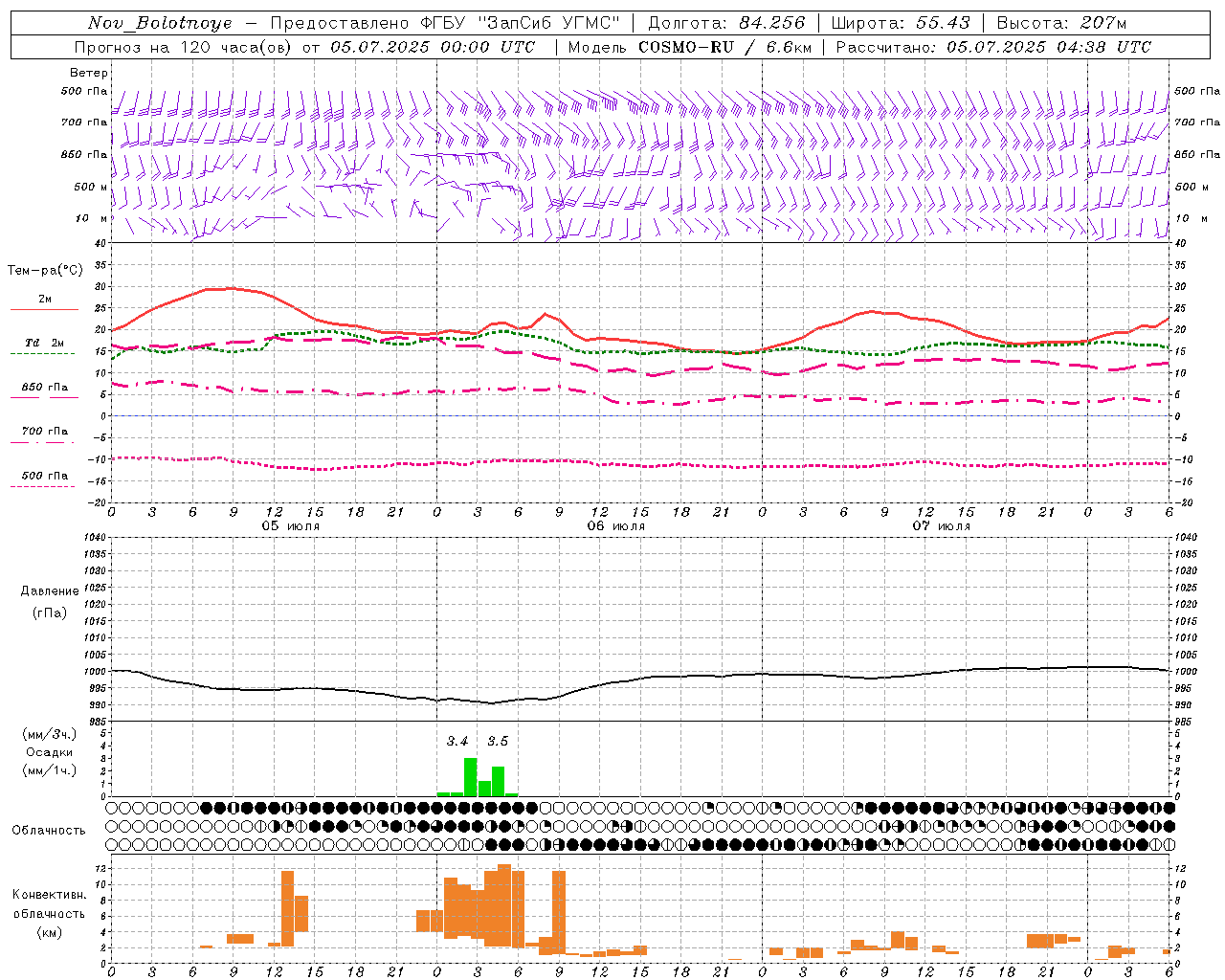Click the Nov_Bolotnoye station title

tap(160, 23)
